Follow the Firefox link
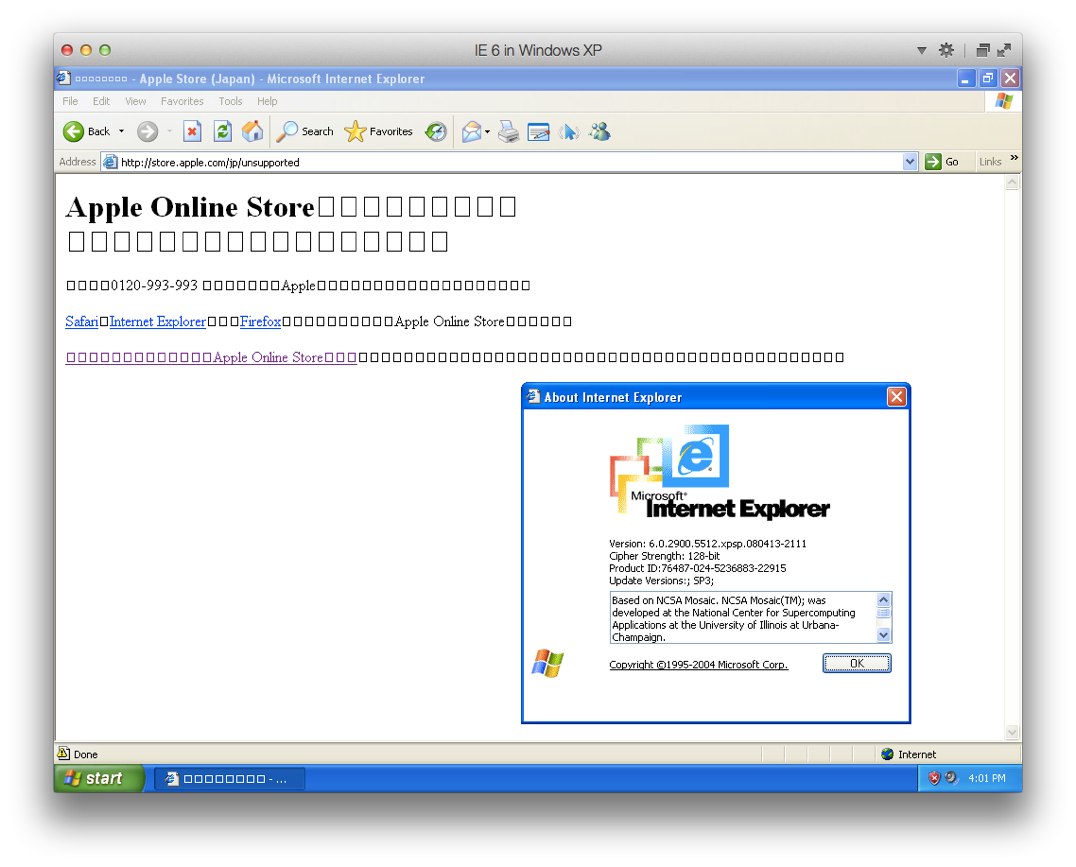Screen dimensions: 1076x867 click(260, 321)
